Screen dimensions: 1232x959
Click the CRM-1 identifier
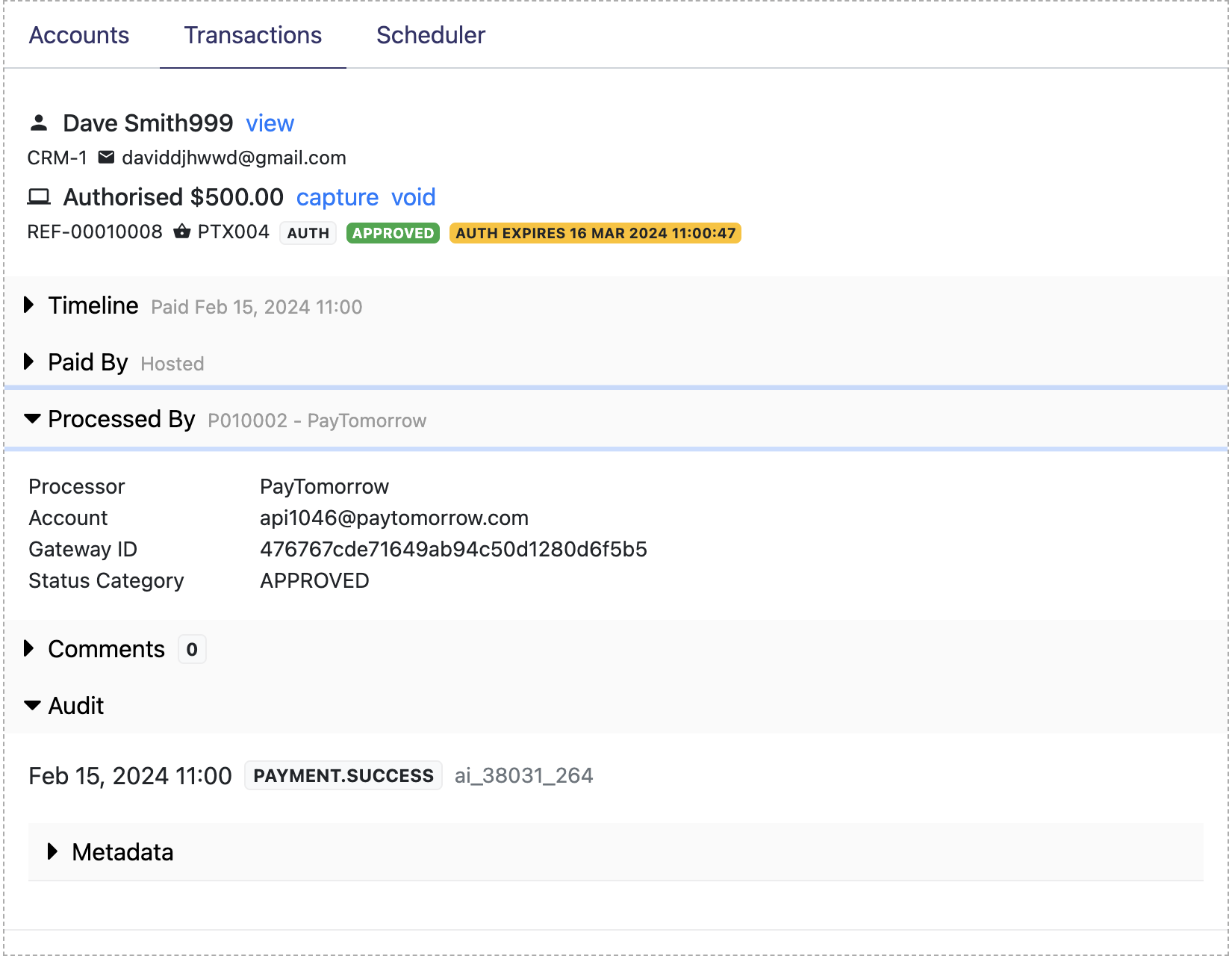point(57,158)
